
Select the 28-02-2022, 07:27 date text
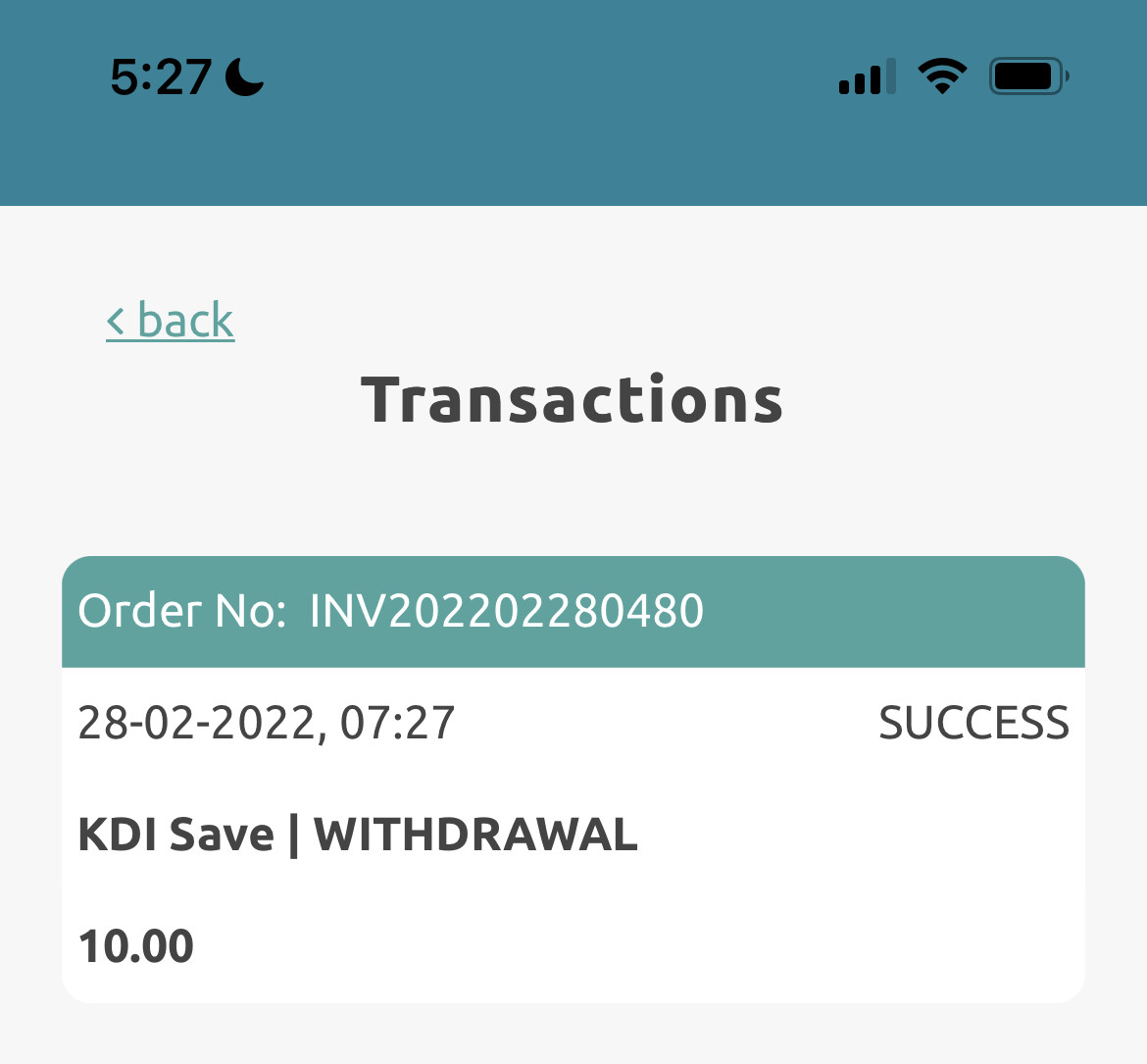(267, 723)
